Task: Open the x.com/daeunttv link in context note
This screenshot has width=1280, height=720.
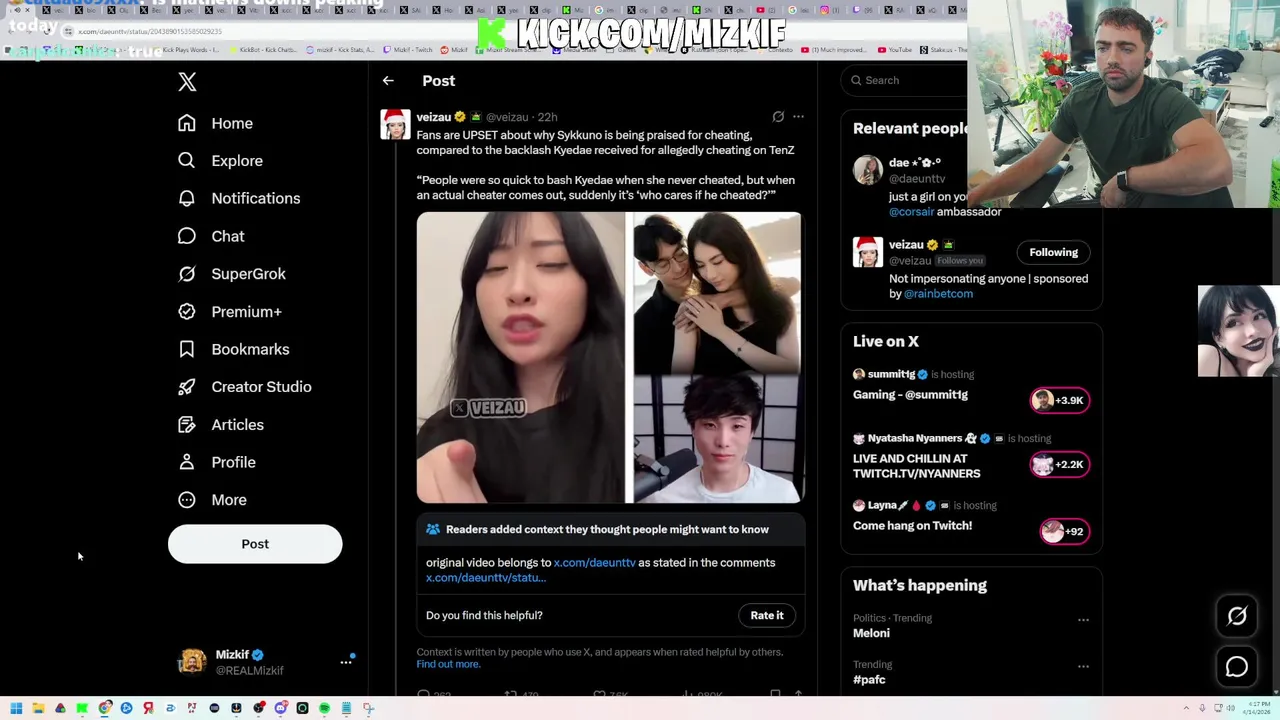Action: pyautogui.click(x=594, y=563)
